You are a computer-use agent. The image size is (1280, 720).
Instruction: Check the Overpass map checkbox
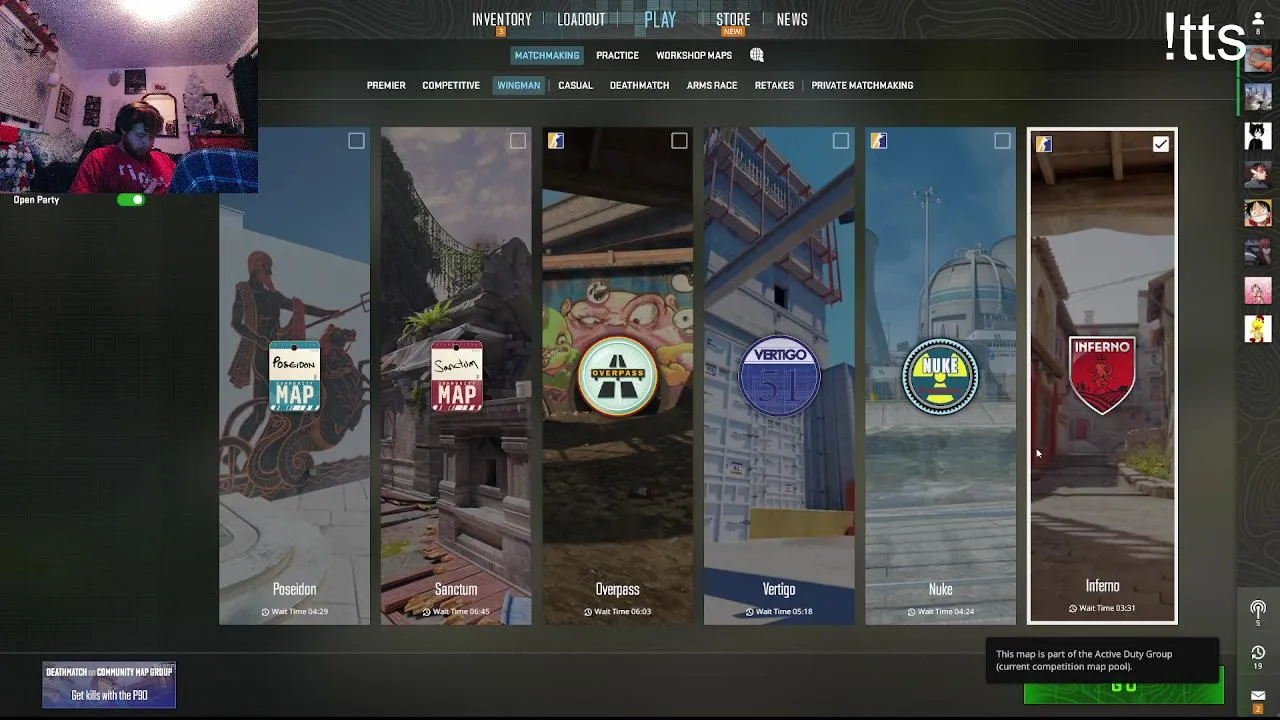pyautogui.click(x=679, y=141)
